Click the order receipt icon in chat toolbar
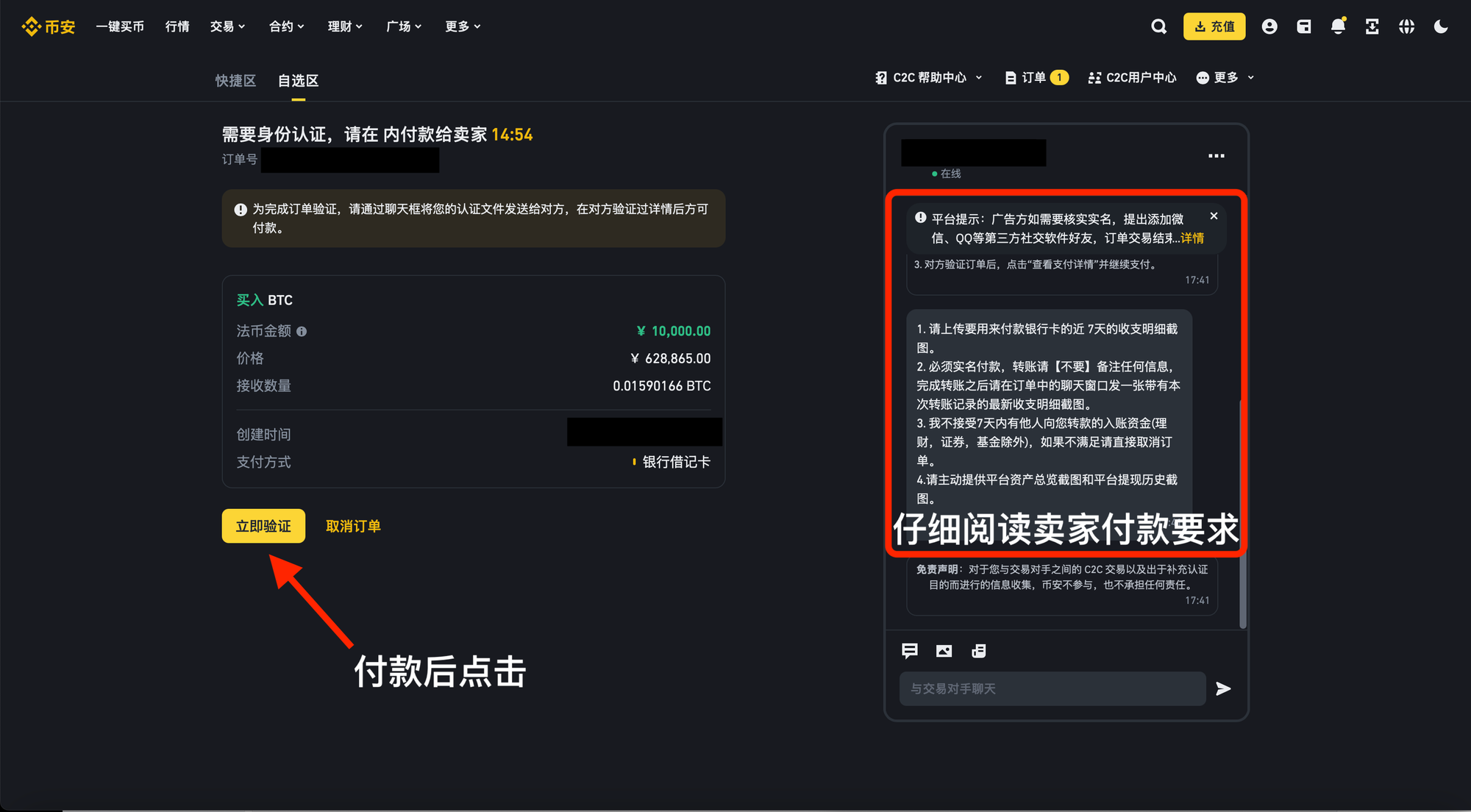 tap(978, 651)
